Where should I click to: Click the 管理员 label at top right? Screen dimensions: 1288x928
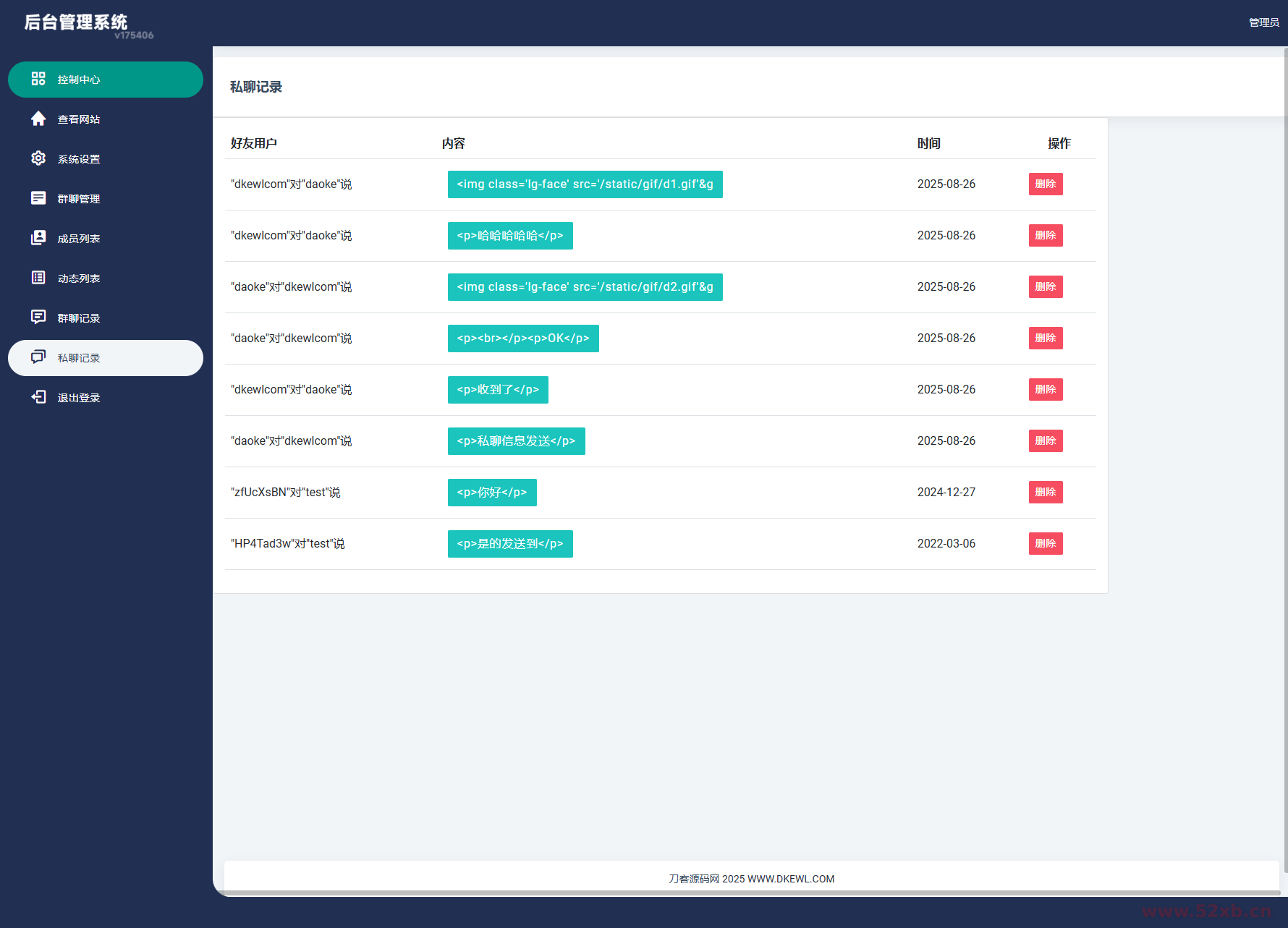coord(1263,23)
